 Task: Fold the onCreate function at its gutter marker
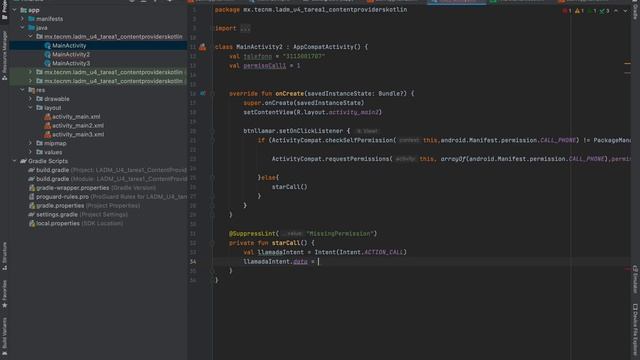tap(212, 93)
